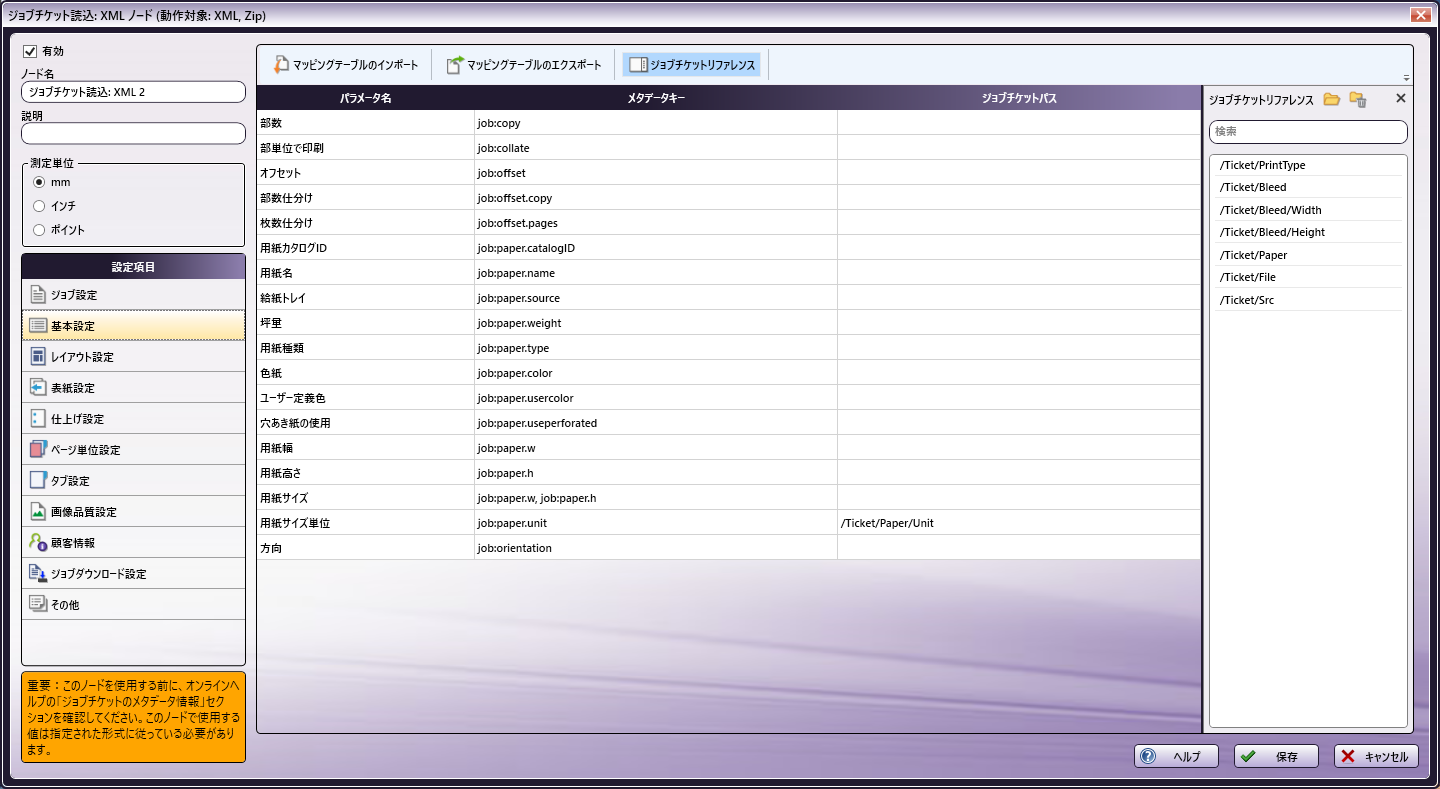This screenshot has height=789, width=1440.
Task: Click the 説明 input field
Action: 133,133
